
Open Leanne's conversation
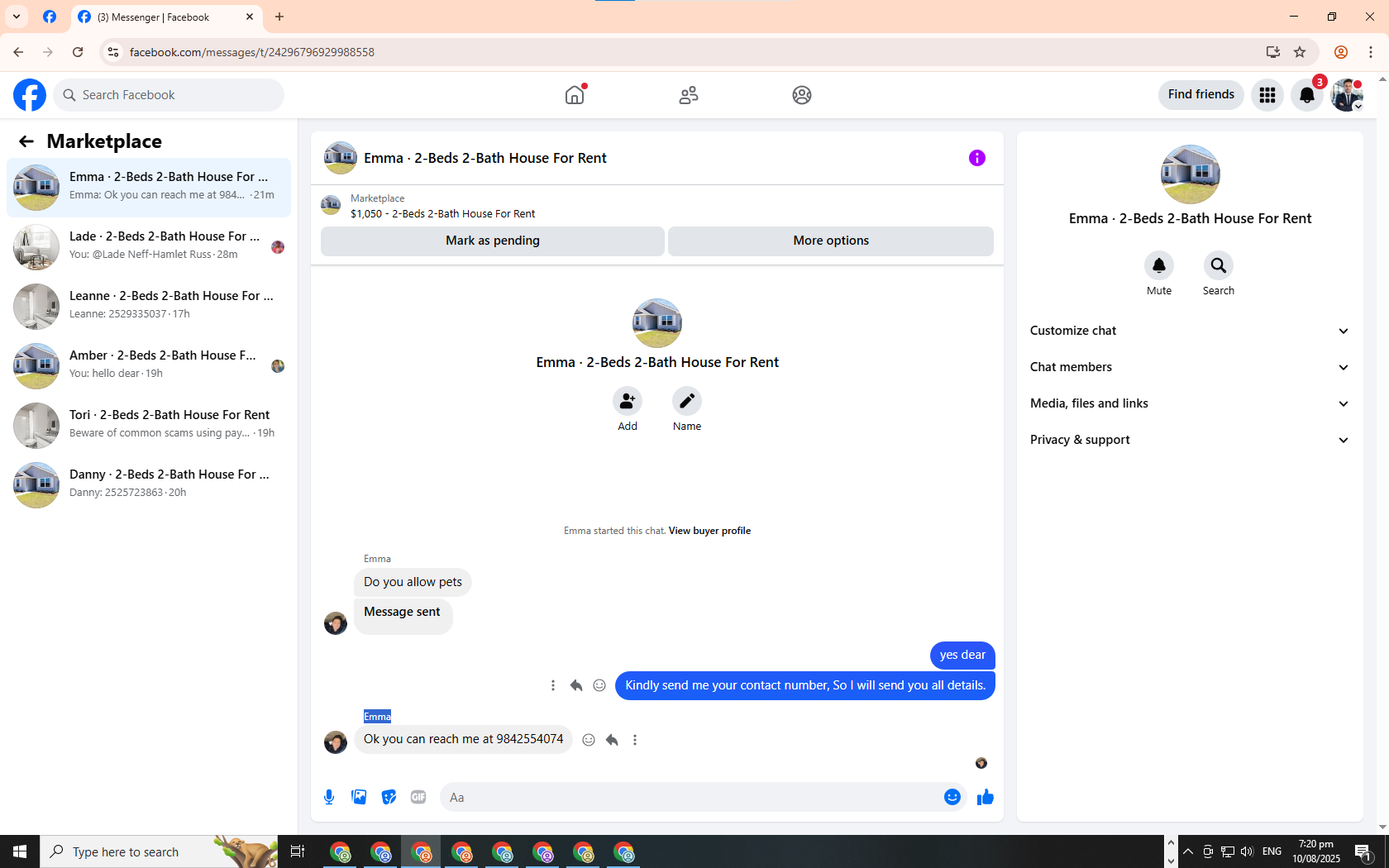[149, 307]
